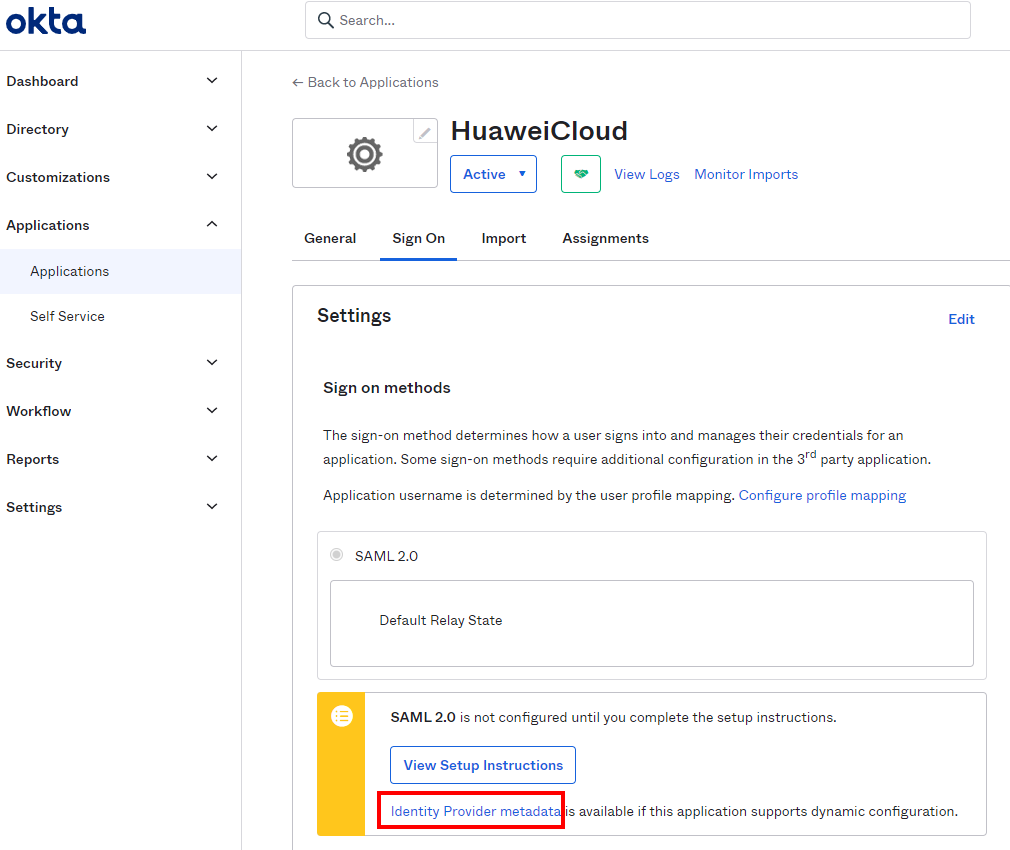Screen dimensions: 1010x850
Task: Click into the Search field
Action: (x=638, y=21)
